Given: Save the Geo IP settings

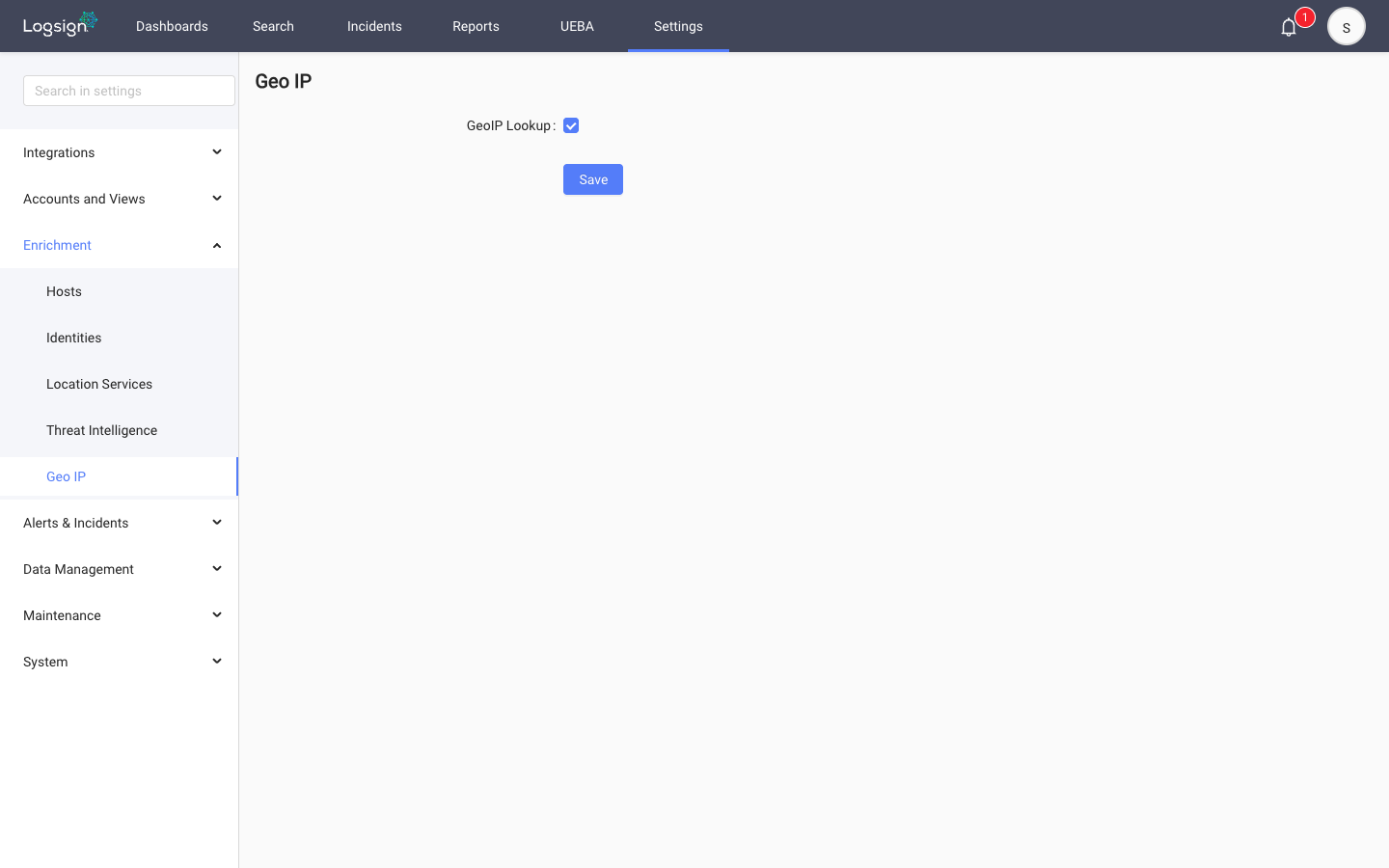Looking at the screenshot, I should 593,179.
